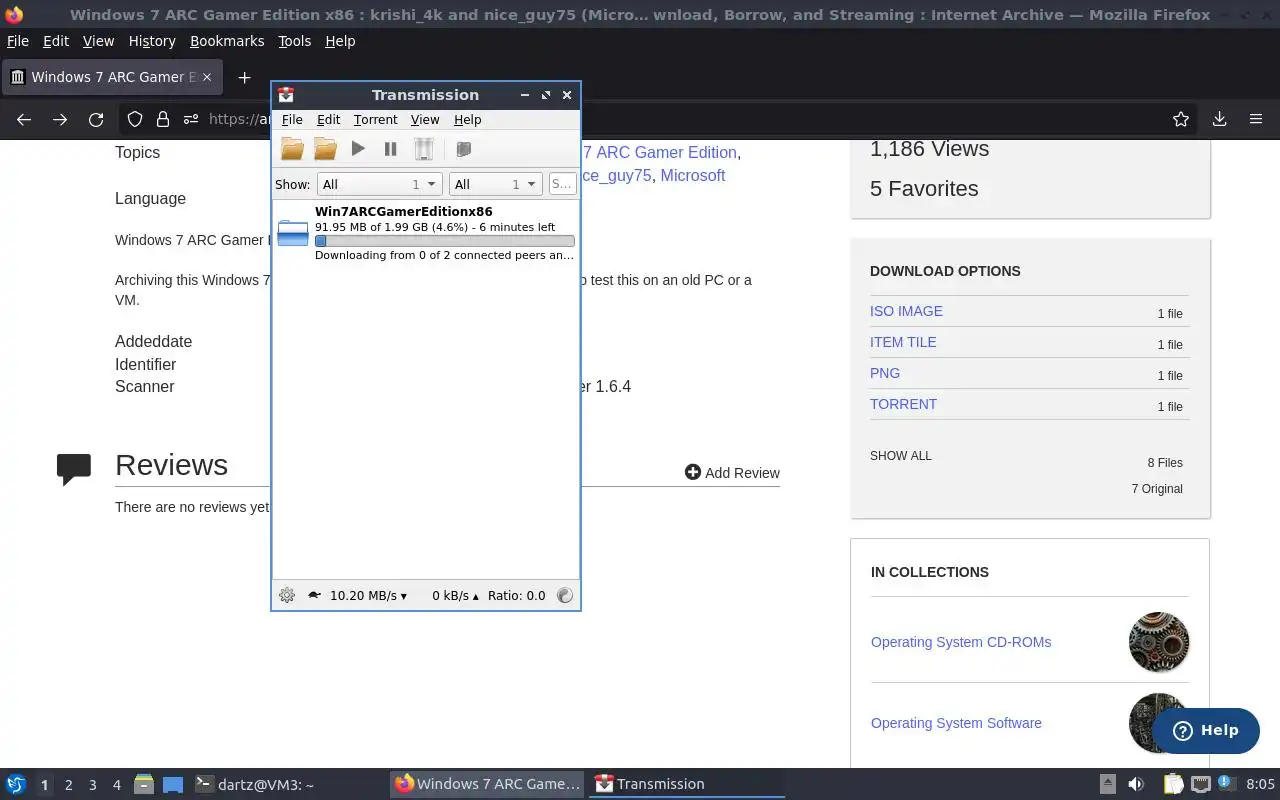The width and height of the screenshot is (1280, 800).
Task: Click the CD-ROMs collection gear thumbnail
Action: pyautogui.click(x=1159, y=642)
